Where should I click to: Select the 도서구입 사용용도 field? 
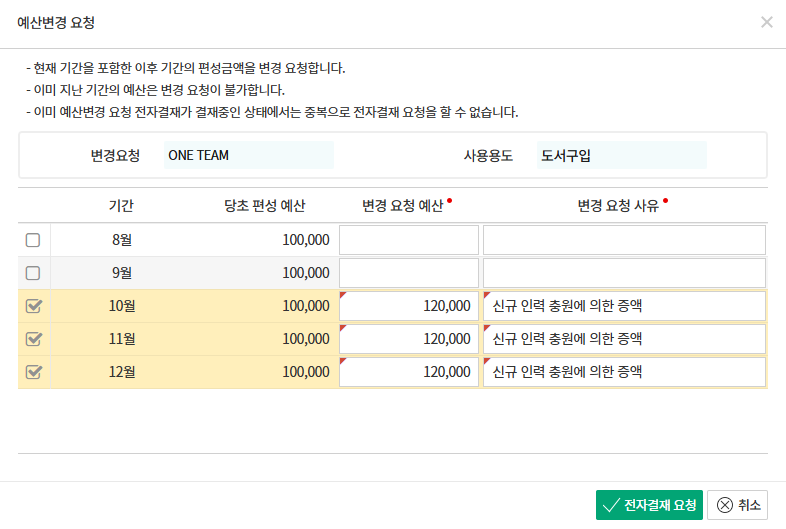click(620, 155)
